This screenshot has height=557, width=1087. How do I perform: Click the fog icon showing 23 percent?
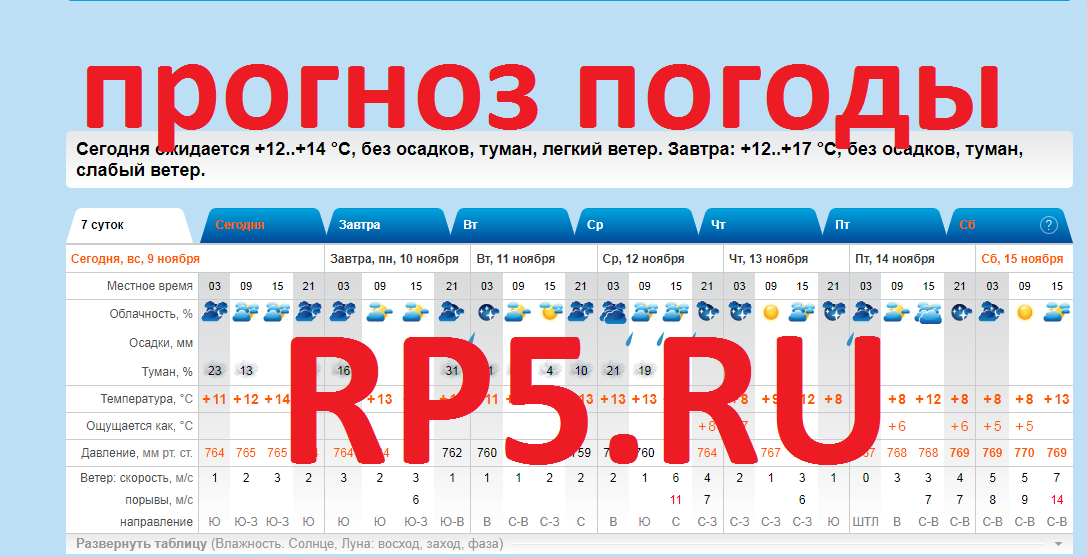[x=215, y=370]
